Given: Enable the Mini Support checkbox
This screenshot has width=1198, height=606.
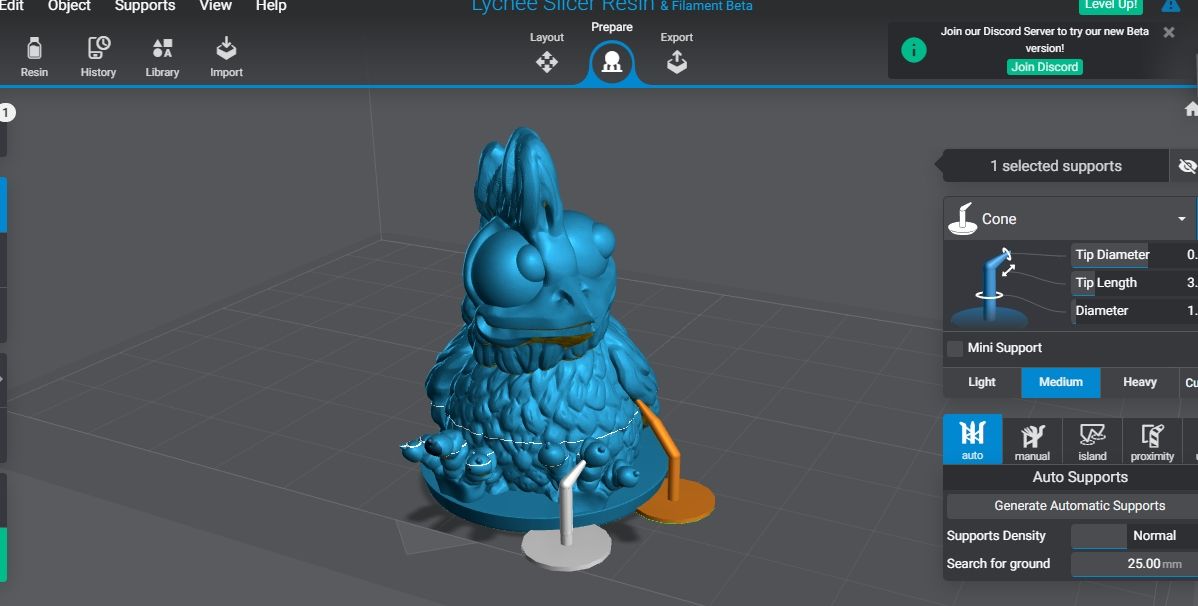Looking at the screenshot, I should pos(955,348).
